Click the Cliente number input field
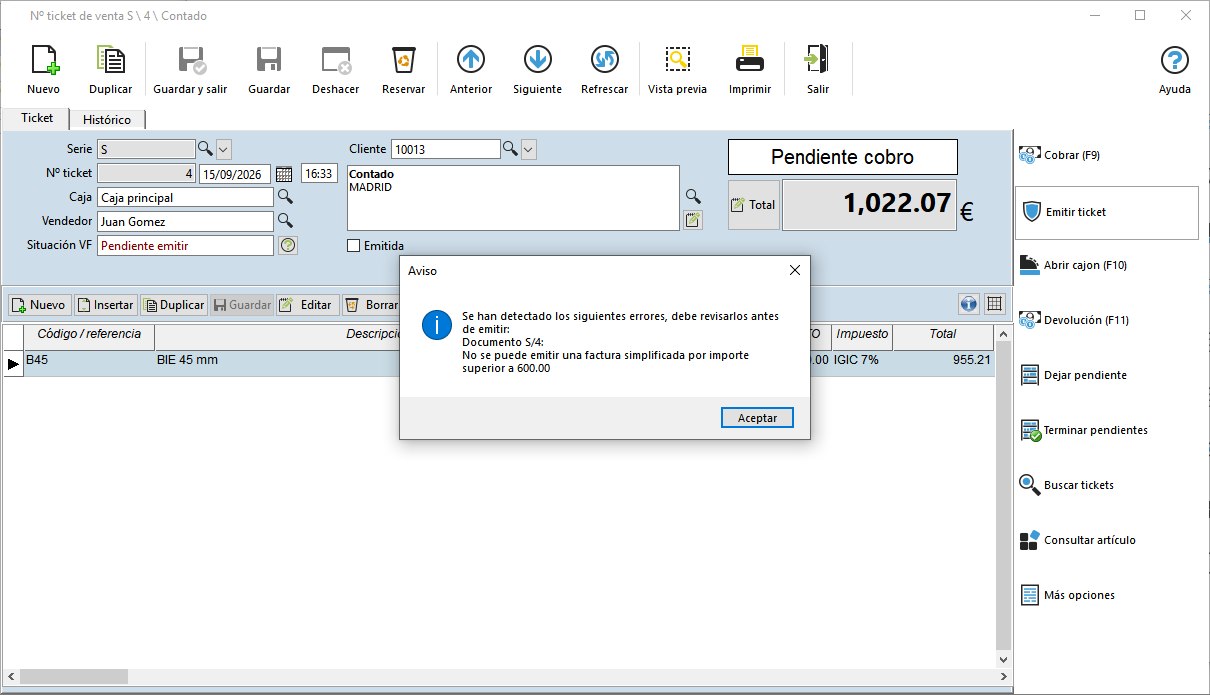Screen dimensions: 1210x695 click(x=445, y=149)
